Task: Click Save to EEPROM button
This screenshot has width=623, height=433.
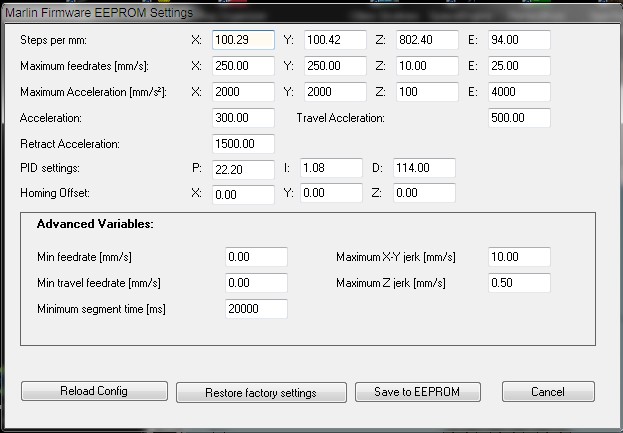Action: 418,391
